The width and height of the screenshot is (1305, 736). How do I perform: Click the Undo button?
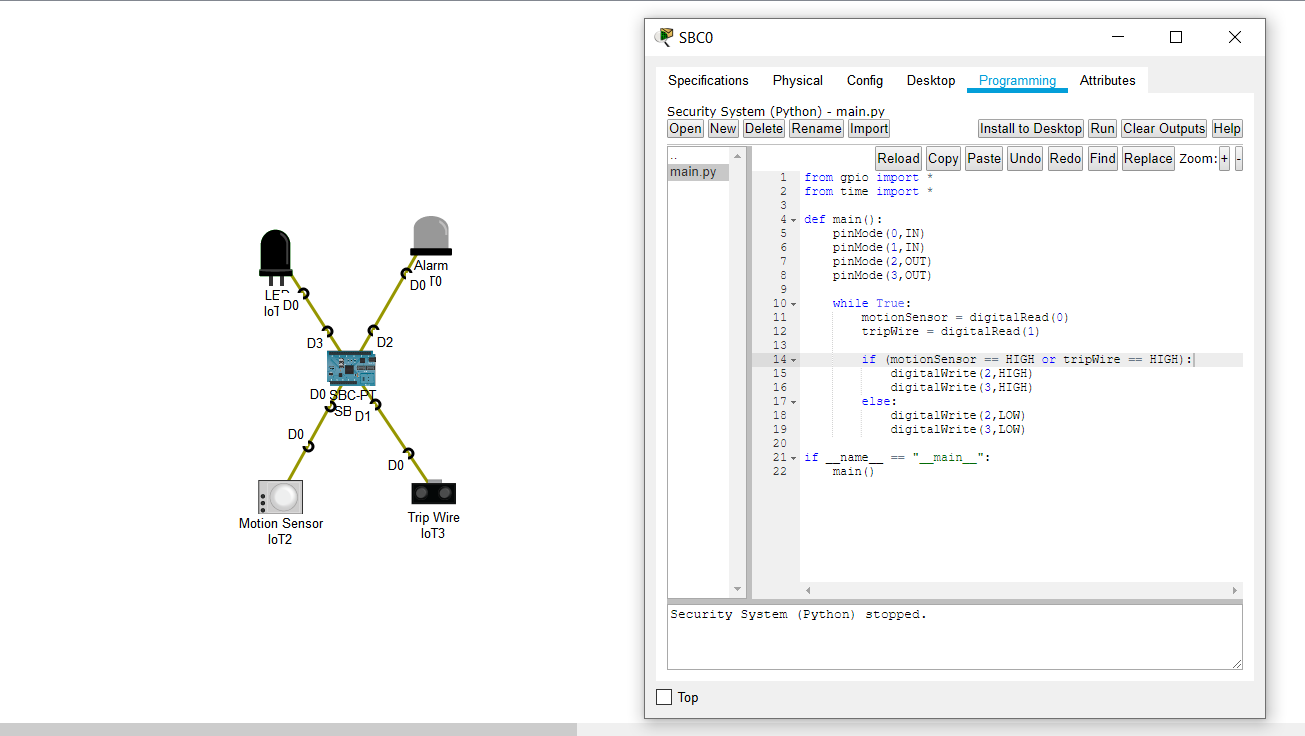coord(1025,158)
